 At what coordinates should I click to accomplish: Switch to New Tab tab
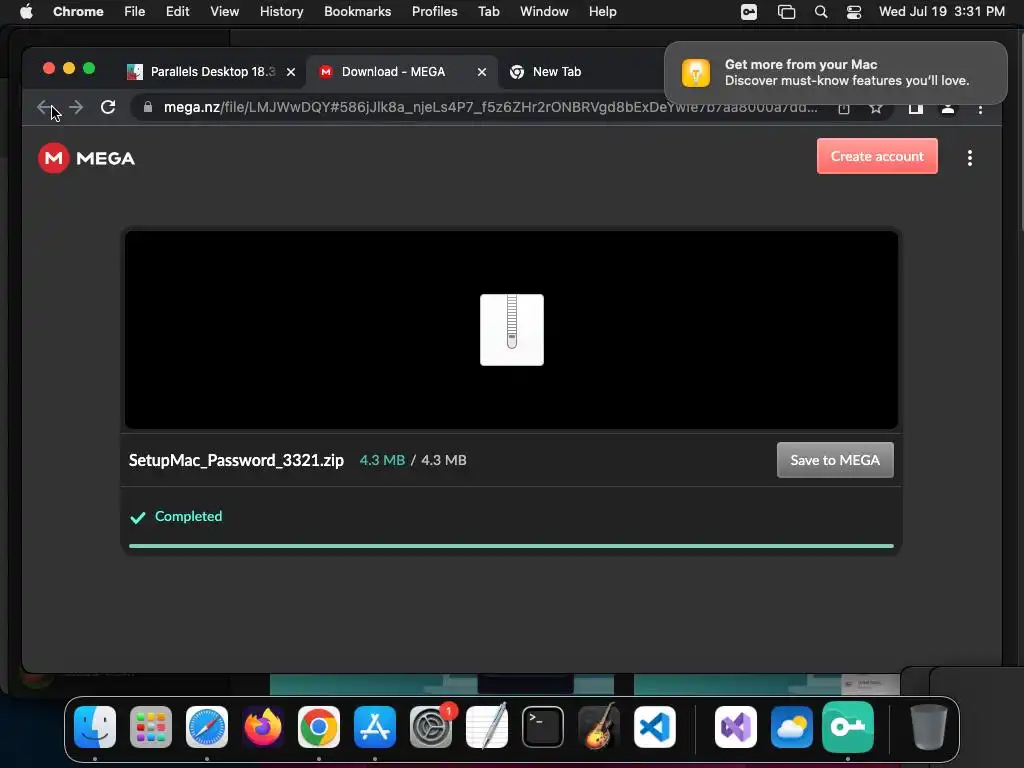pos(556,72)
